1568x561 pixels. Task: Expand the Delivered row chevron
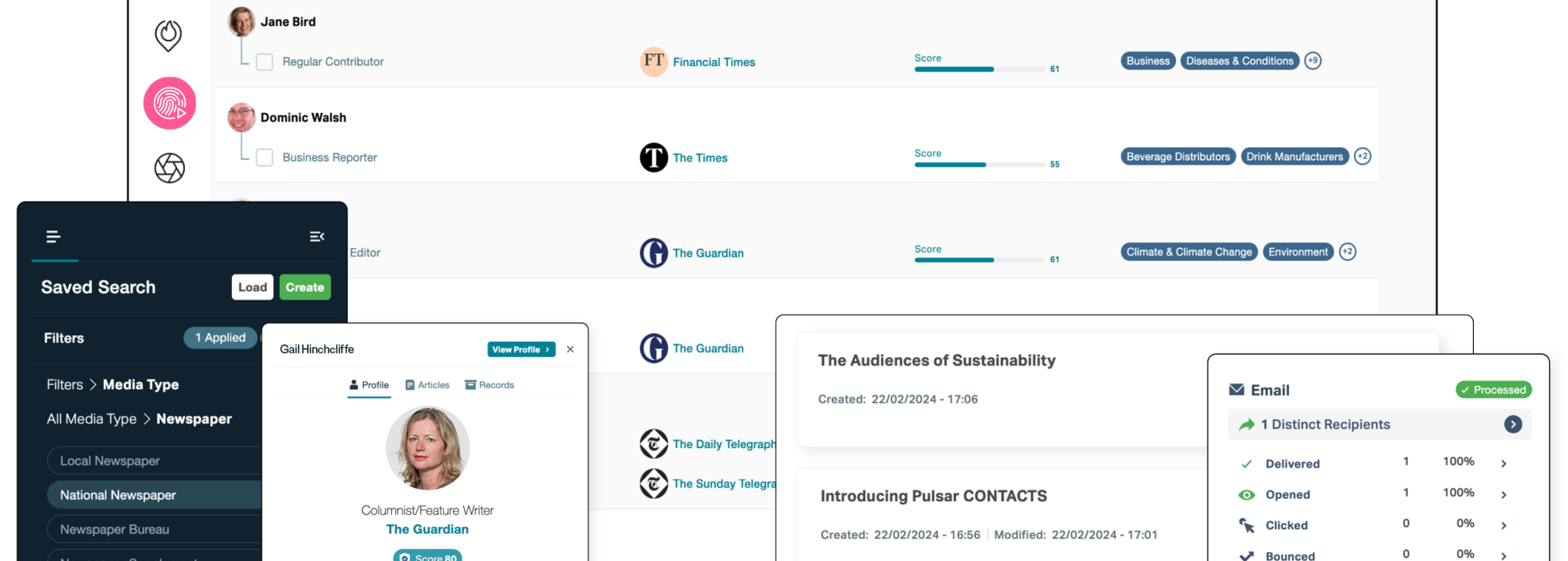click(x=1503, y=464)
